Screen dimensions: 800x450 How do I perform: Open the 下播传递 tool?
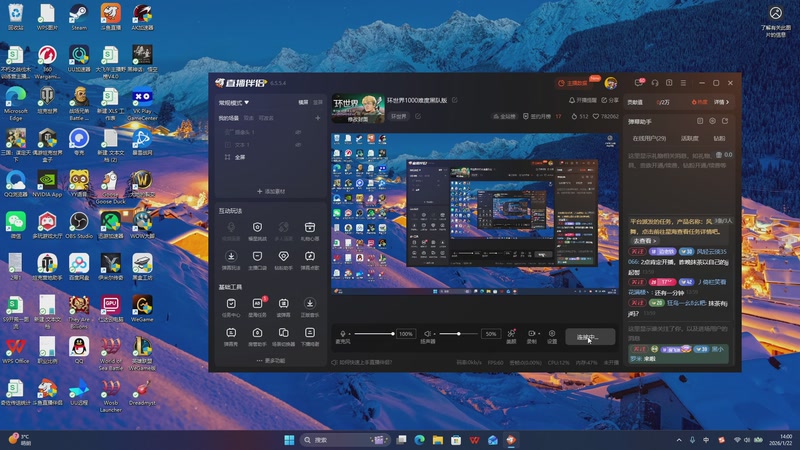[x=310, y=337]
